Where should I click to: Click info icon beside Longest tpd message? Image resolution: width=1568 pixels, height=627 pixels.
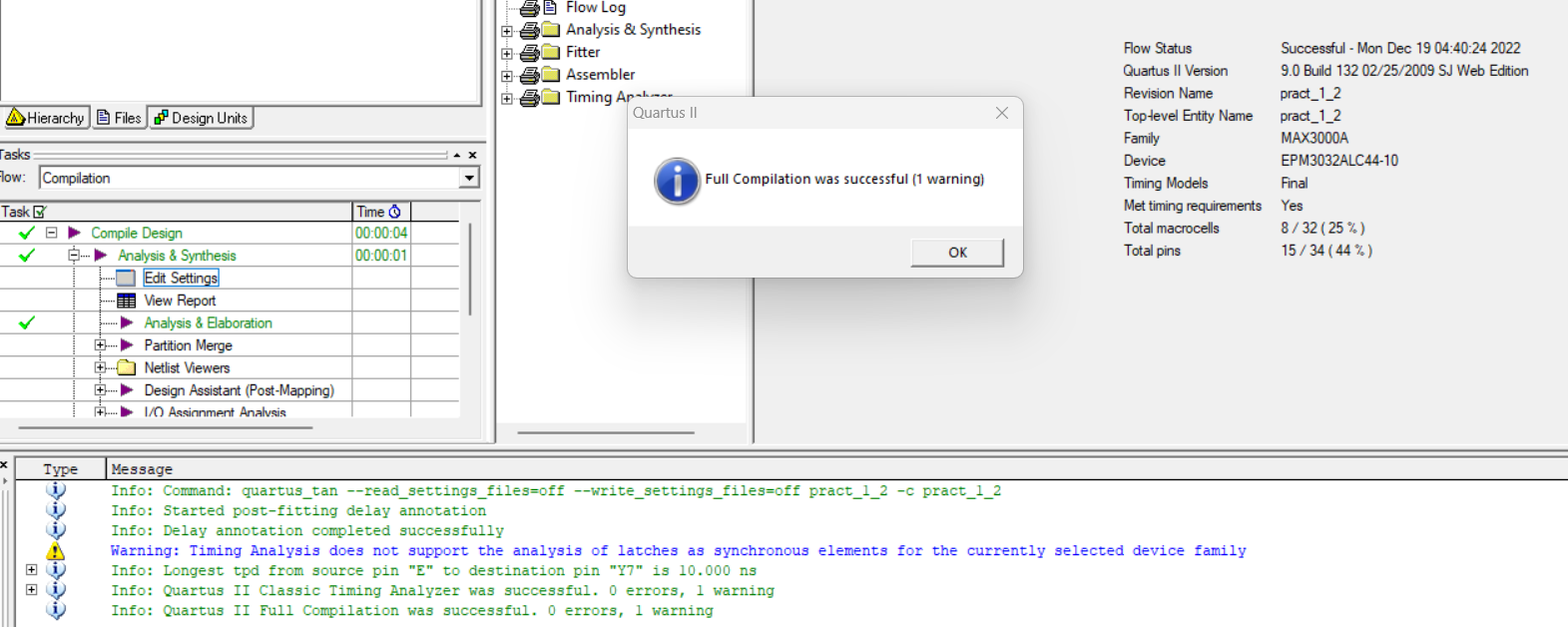point(56,570)
